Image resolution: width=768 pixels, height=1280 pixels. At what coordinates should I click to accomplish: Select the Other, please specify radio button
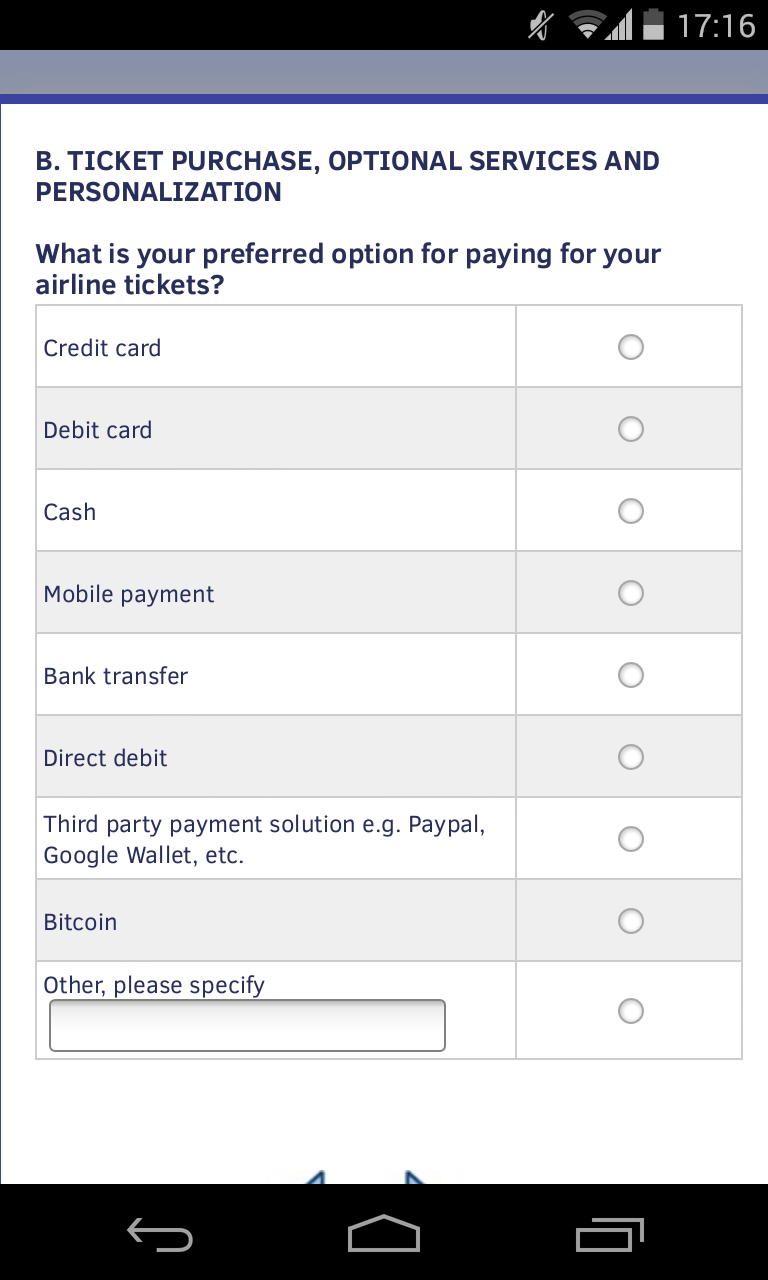pos(631,1011)
